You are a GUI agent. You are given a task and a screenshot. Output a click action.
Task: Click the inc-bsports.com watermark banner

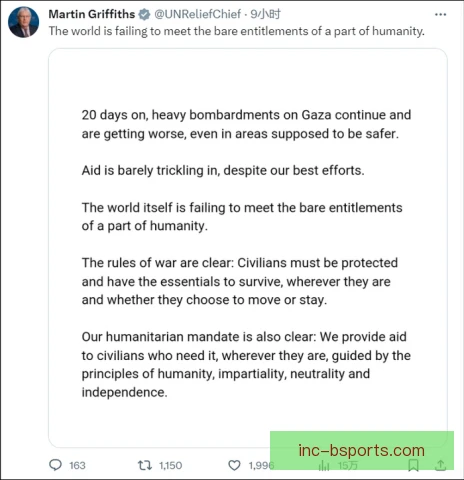(x=362, y=450)
